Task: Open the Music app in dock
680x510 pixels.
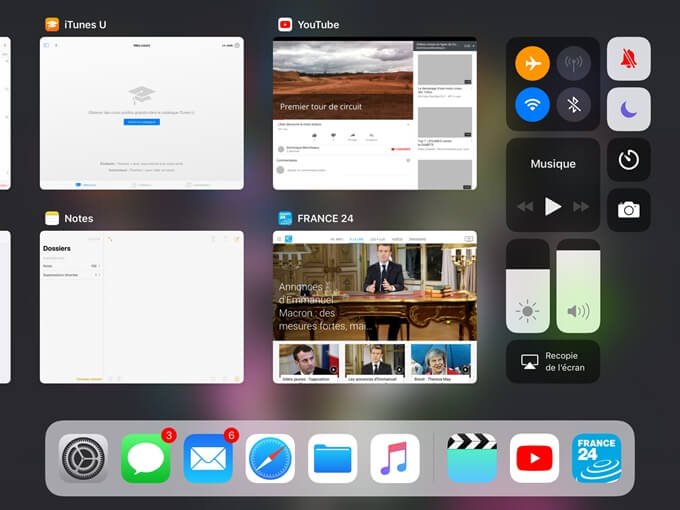Action: [x=395, y=458]
